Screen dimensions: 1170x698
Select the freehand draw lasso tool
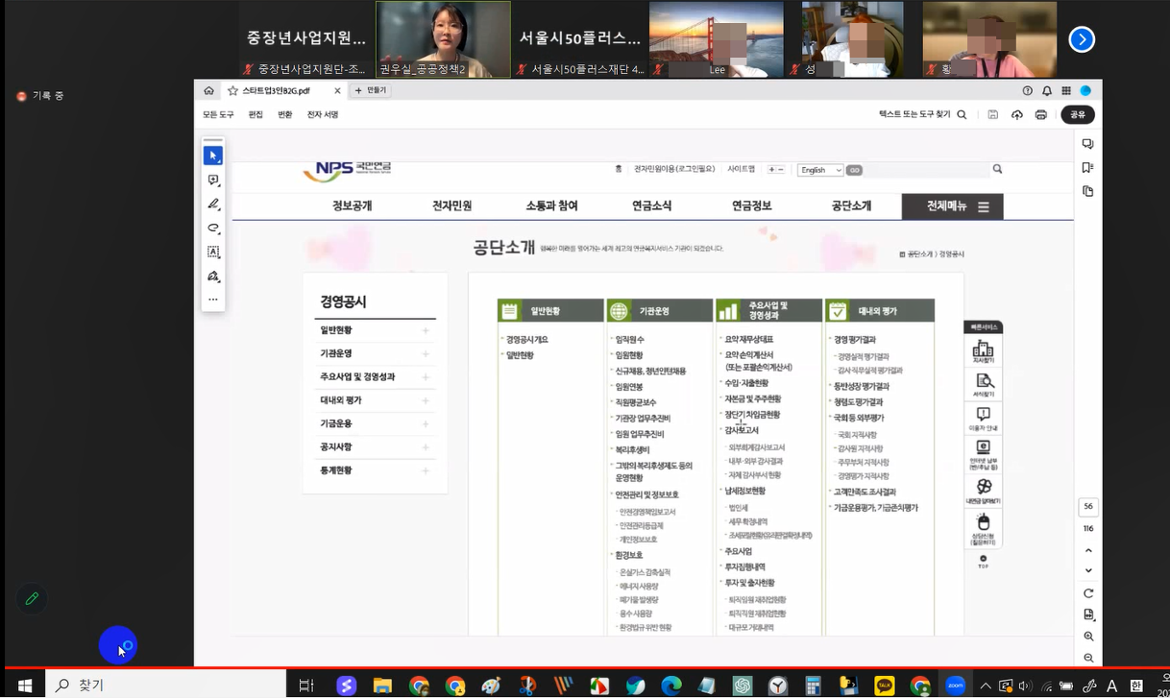(213, 228)
